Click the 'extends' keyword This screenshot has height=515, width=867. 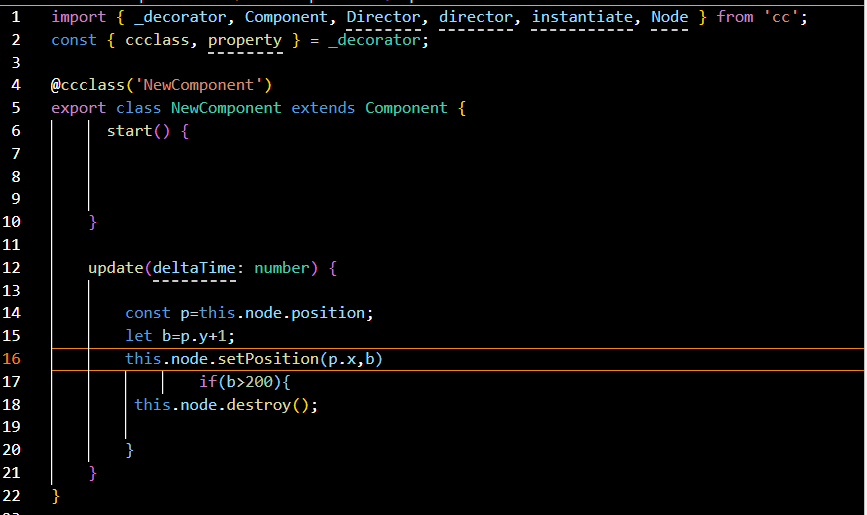click(x=323, y=108)
